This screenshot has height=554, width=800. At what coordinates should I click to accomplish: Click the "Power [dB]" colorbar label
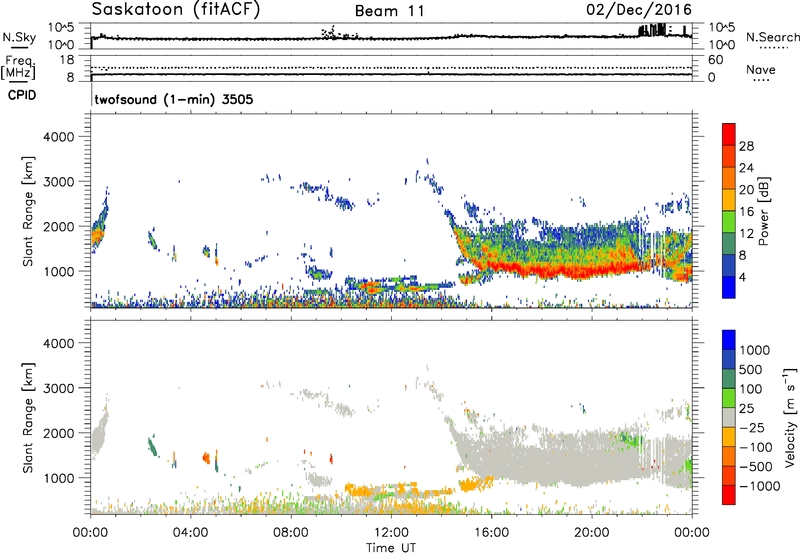tap(764, 211)
